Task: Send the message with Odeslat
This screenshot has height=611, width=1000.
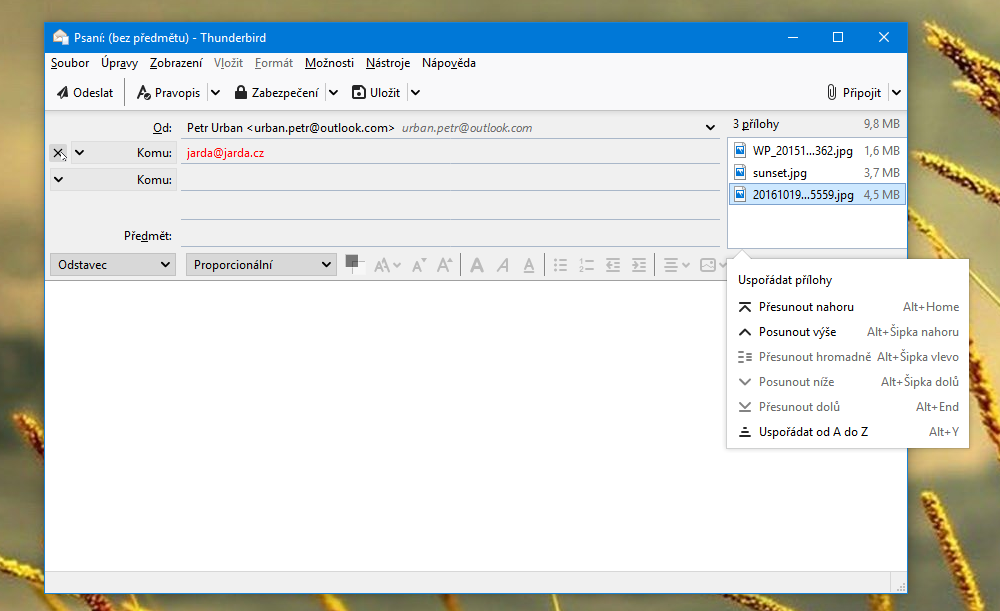Action: click(85, 93)
